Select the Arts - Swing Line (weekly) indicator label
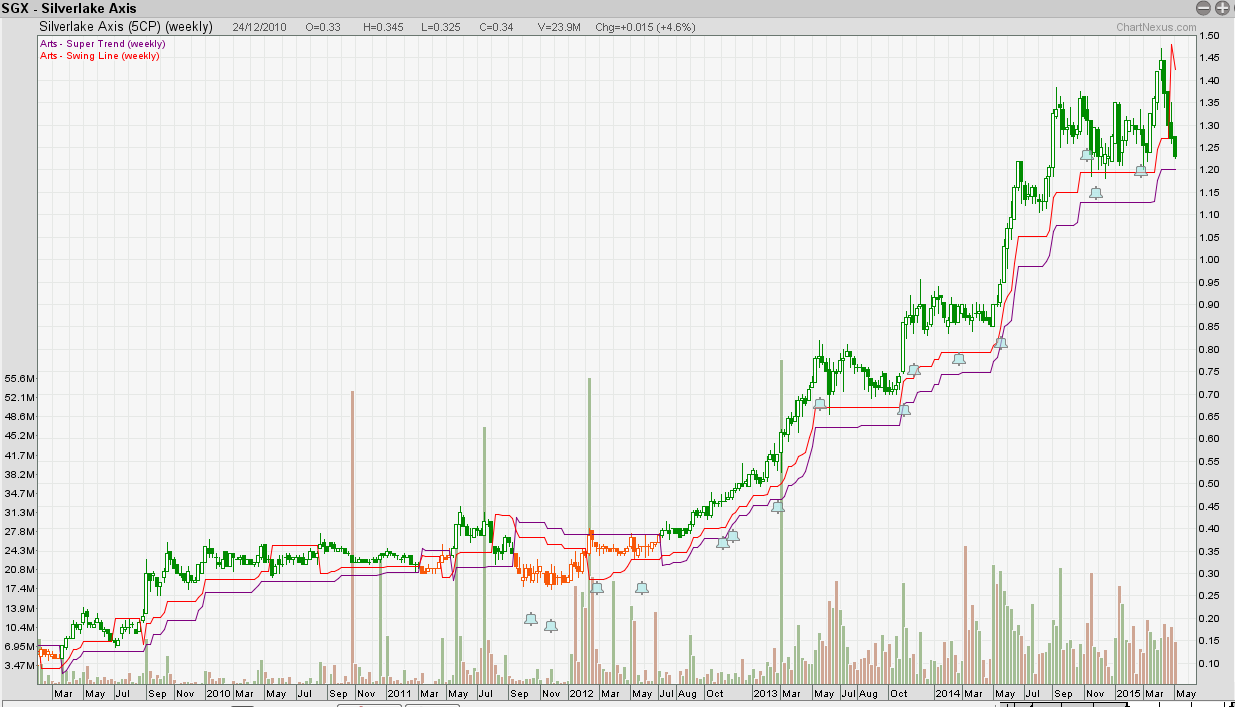The width and height of the screenshot is (1235, 707). click(100, 56)
